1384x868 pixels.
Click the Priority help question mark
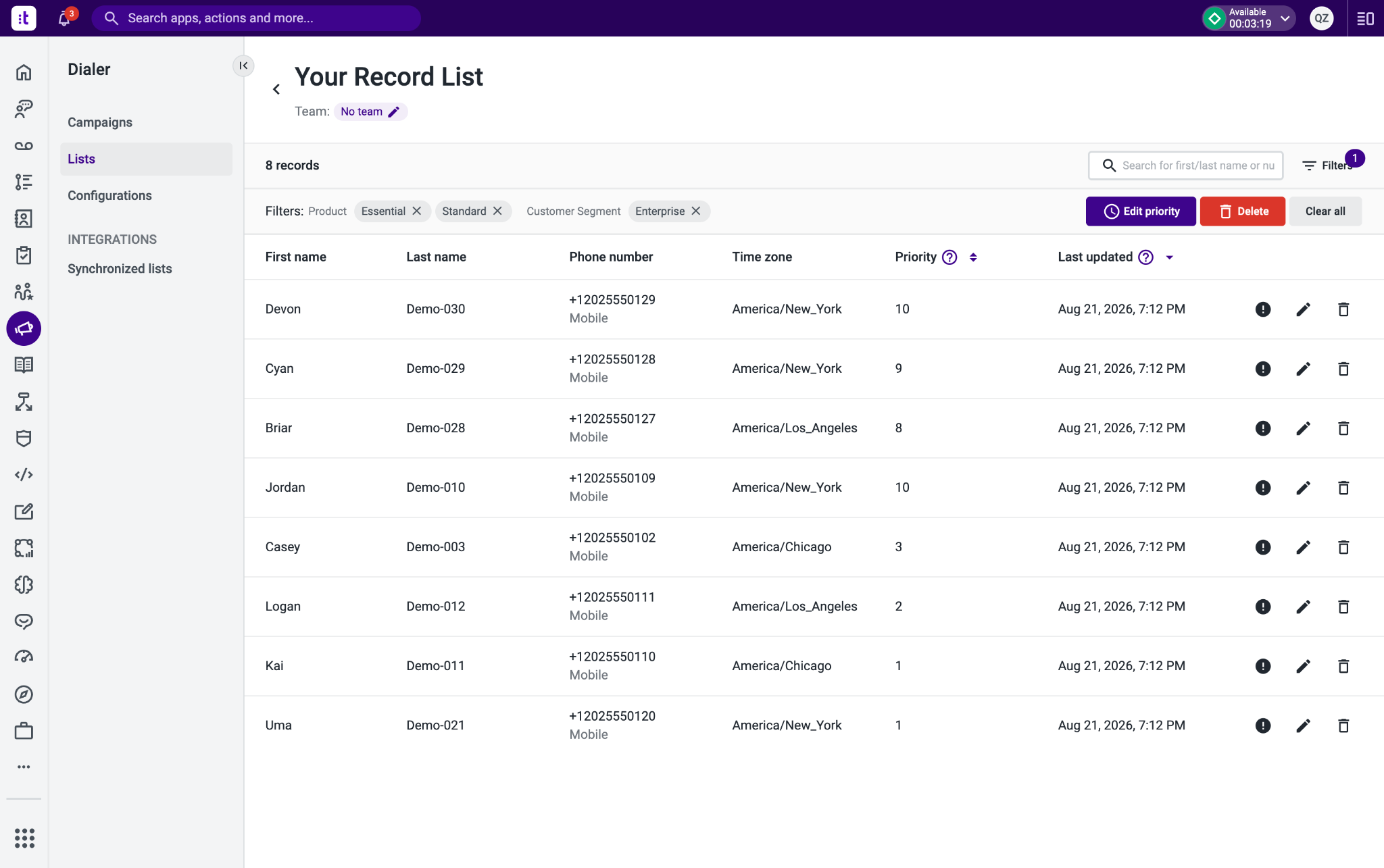949,257
